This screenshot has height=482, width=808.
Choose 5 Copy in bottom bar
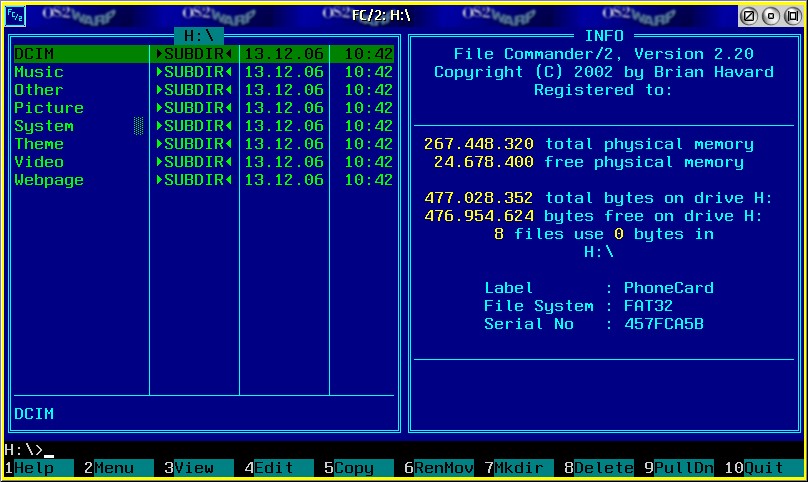point(359,468)
